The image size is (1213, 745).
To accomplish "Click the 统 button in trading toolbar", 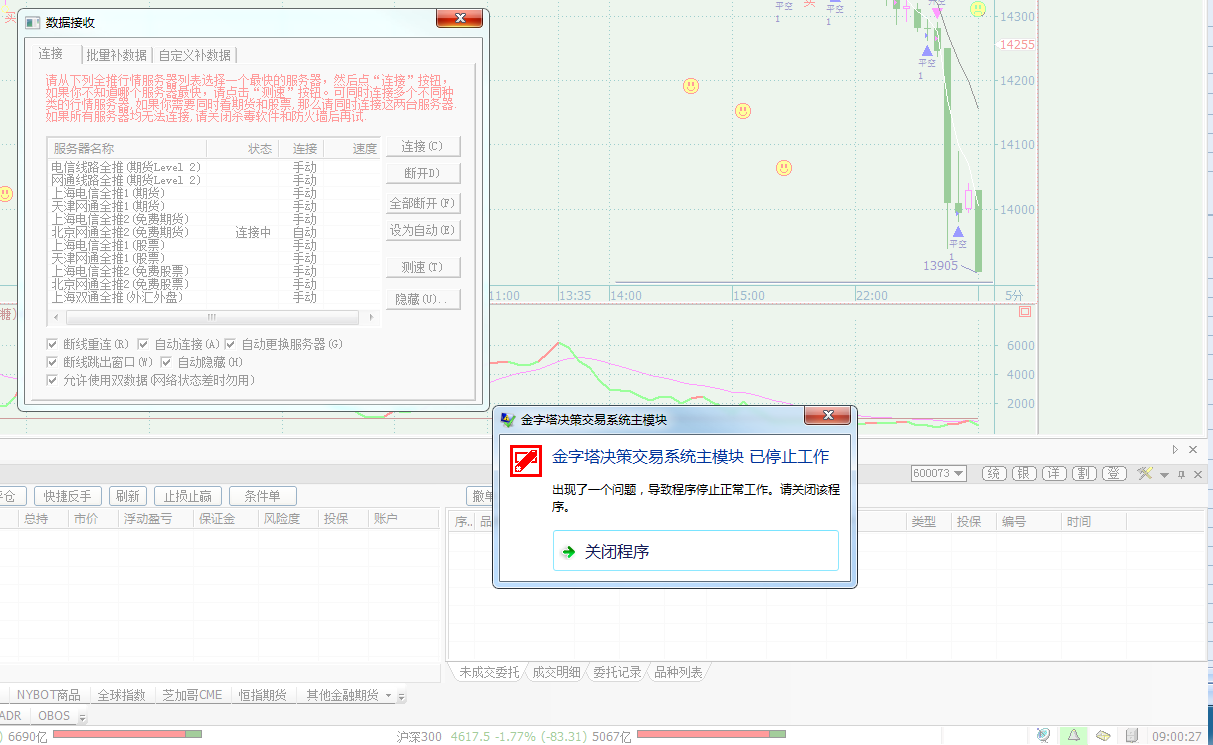I will pos(993,473).
